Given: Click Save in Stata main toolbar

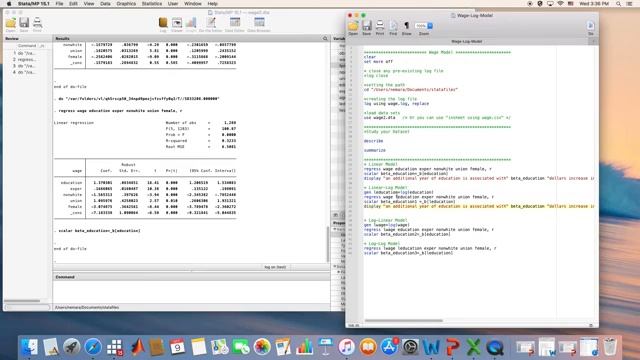Looking at the screenshot, I should click(24, 24).
